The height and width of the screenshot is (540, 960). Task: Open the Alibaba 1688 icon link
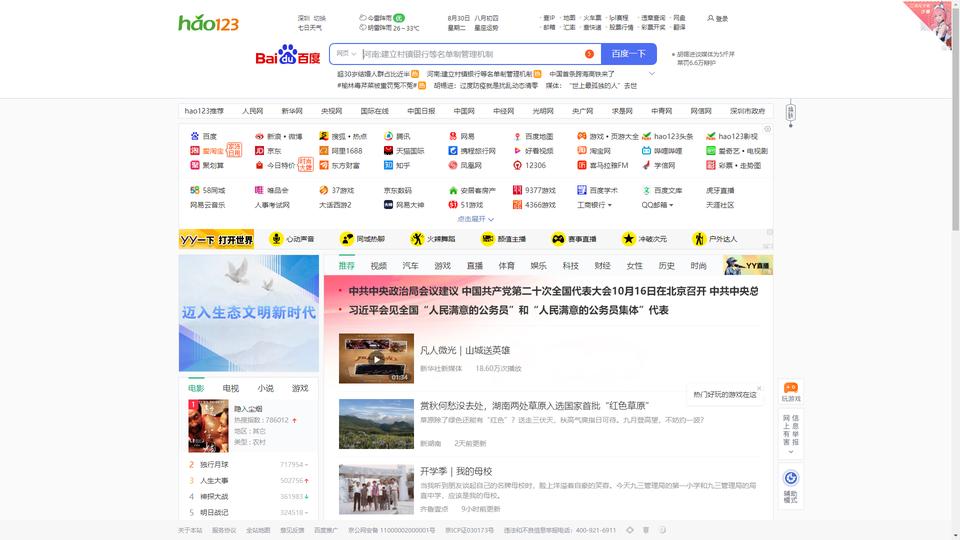[324, 151]
